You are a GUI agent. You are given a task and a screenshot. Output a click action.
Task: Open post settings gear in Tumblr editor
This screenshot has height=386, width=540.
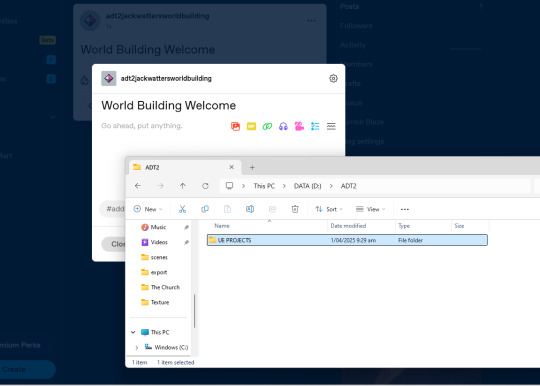(333, 79)
